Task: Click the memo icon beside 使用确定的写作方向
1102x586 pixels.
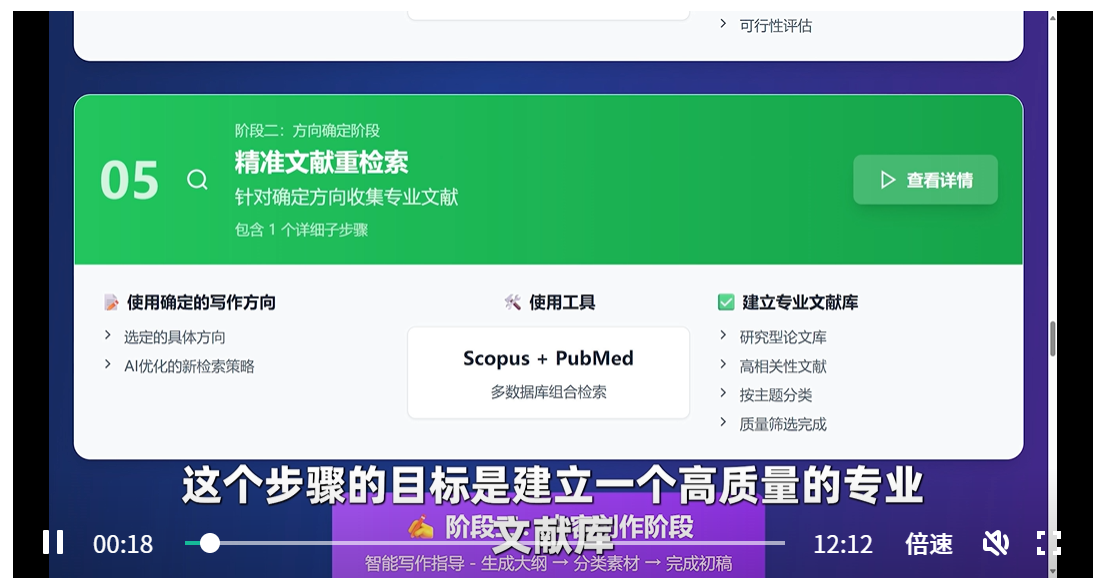Action: tap(111, 302)
